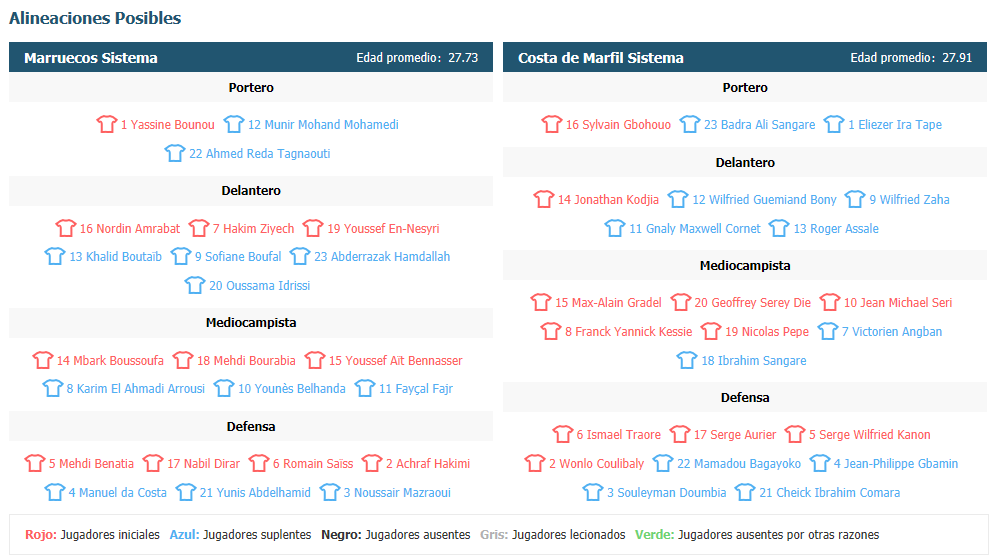Click the red shirt icon beside Mehdi Benatia

click(x=35, y=463)
